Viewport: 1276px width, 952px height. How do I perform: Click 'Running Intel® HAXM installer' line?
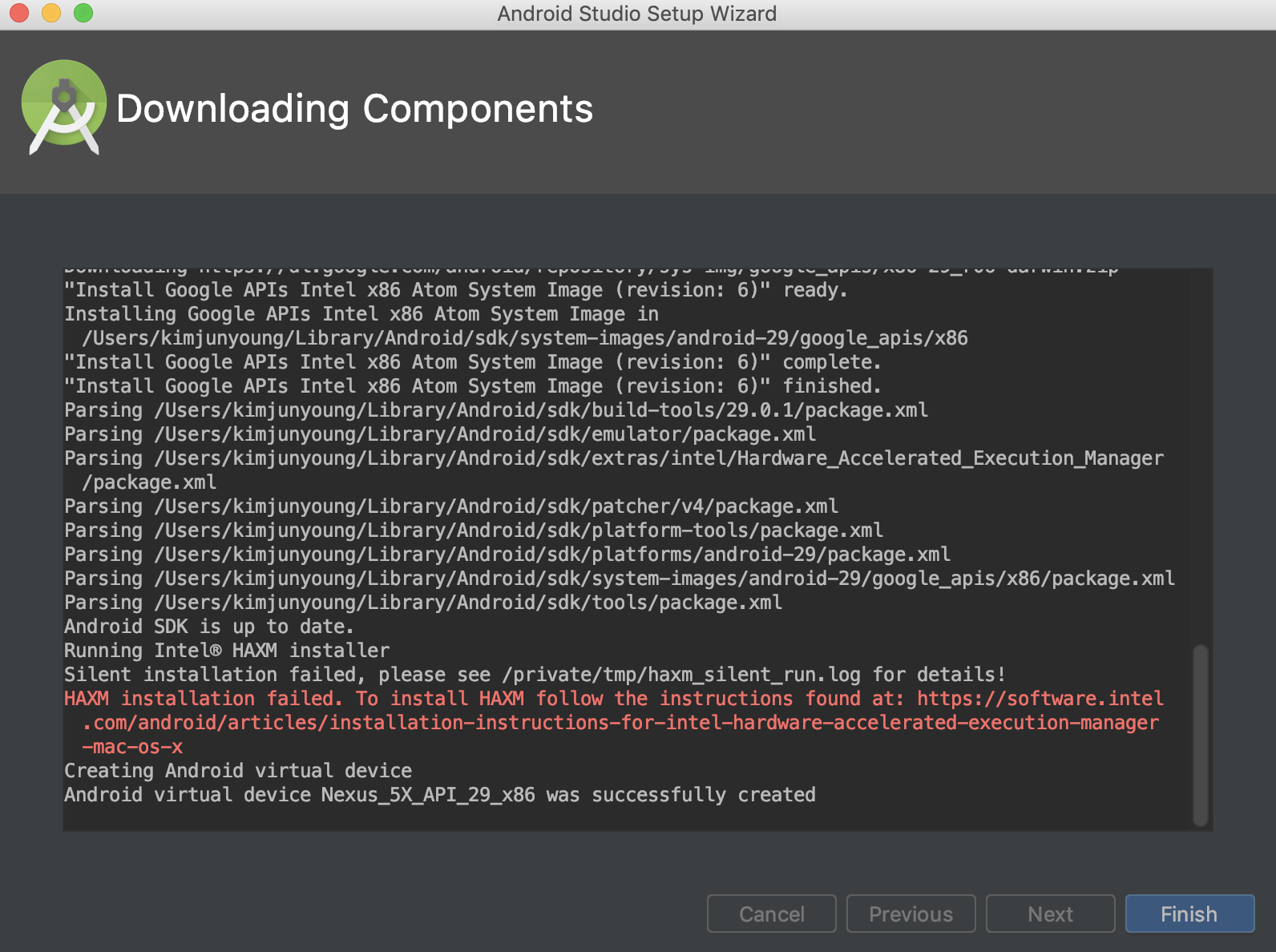227,651
